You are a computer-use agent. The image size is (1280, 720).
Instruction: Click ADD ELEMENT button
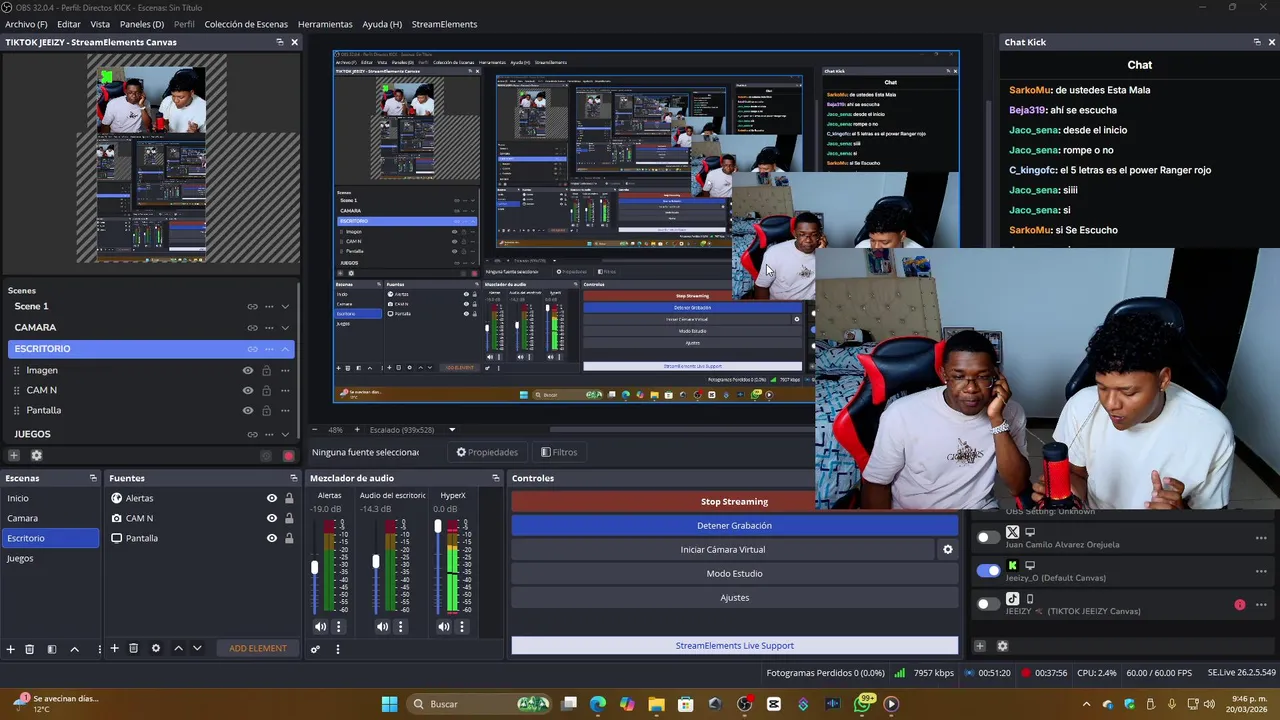(258, 649)
